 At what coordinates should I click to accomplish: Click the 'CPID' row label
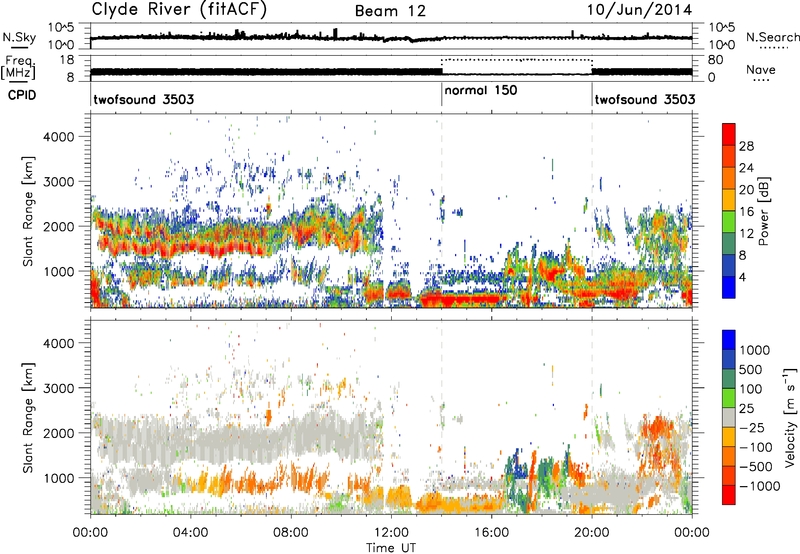pos(22,95)
